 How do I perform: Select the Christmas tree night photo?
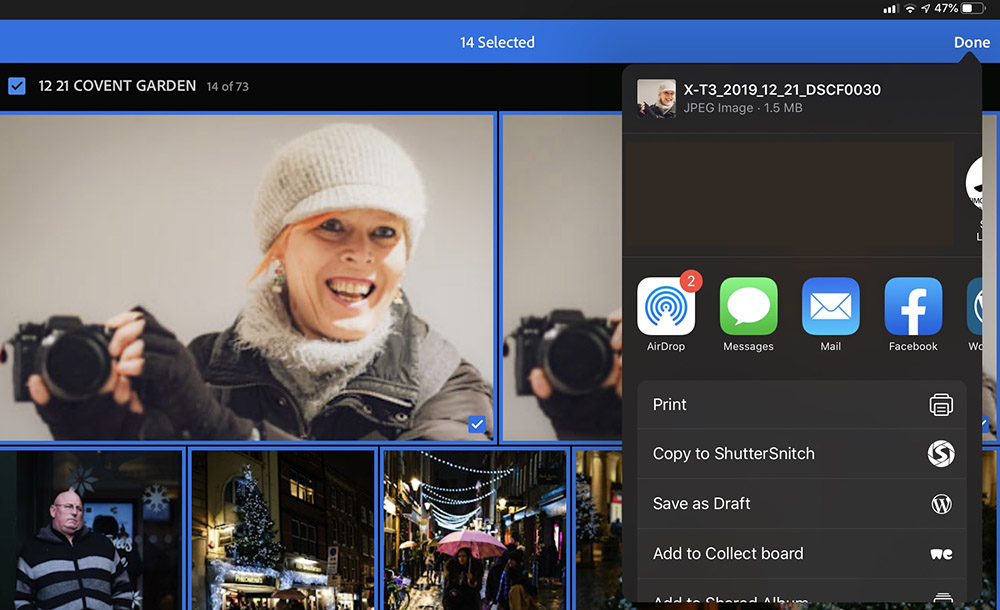coord(282,530)
